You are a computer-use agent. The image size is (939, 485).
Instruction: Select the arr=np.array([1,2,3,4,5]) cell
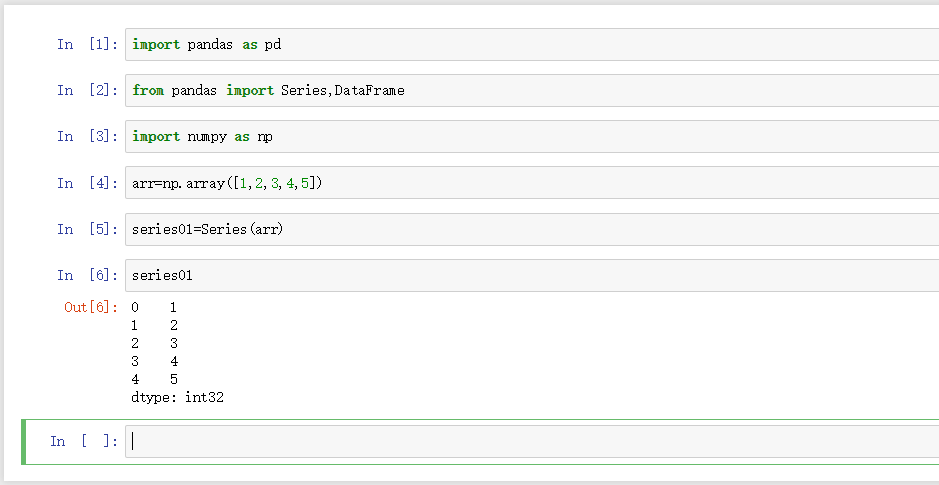[532, 183]
